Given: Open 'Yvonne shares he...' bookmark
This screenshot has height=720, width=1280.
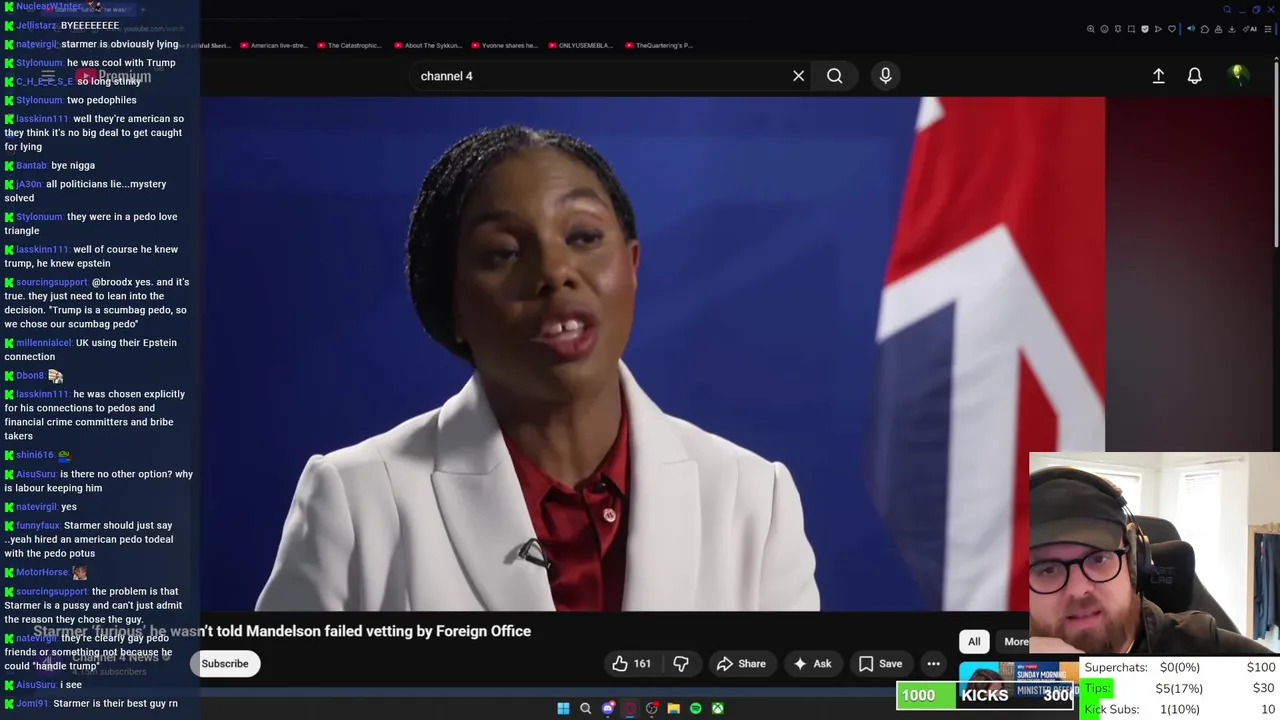Looking at the screenshot, I should coord(504,45).
